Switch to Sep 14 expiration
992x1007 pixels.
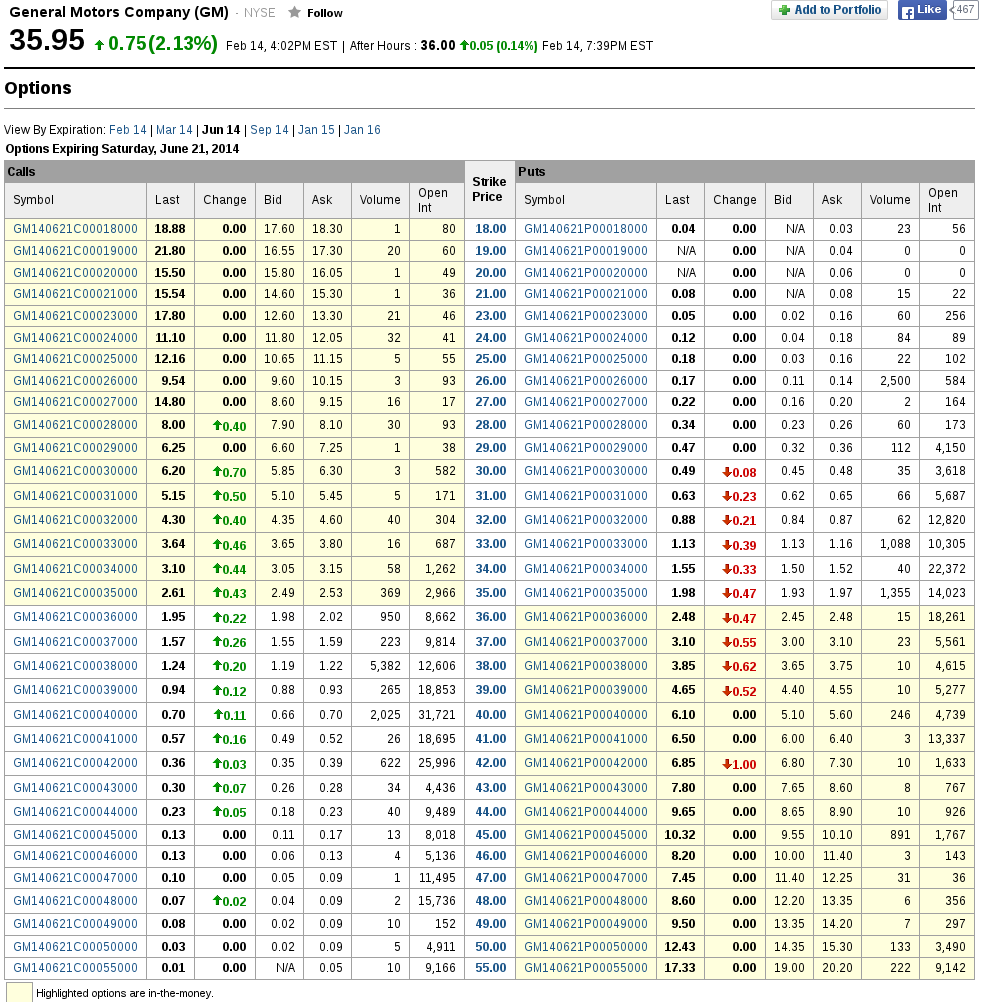(x=269, y=130)
